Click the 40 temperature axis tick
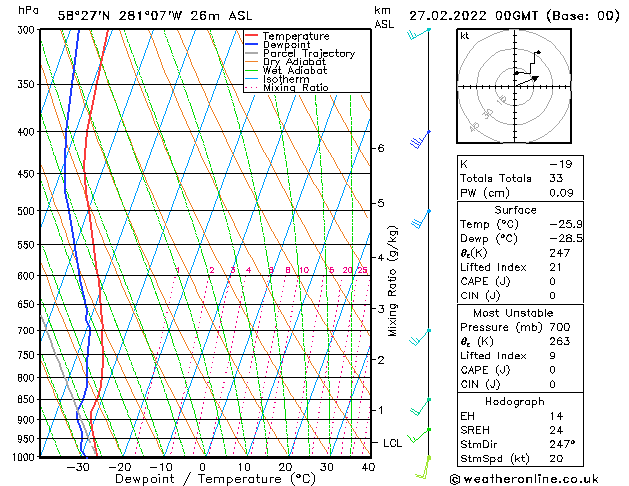 [368, 467]
